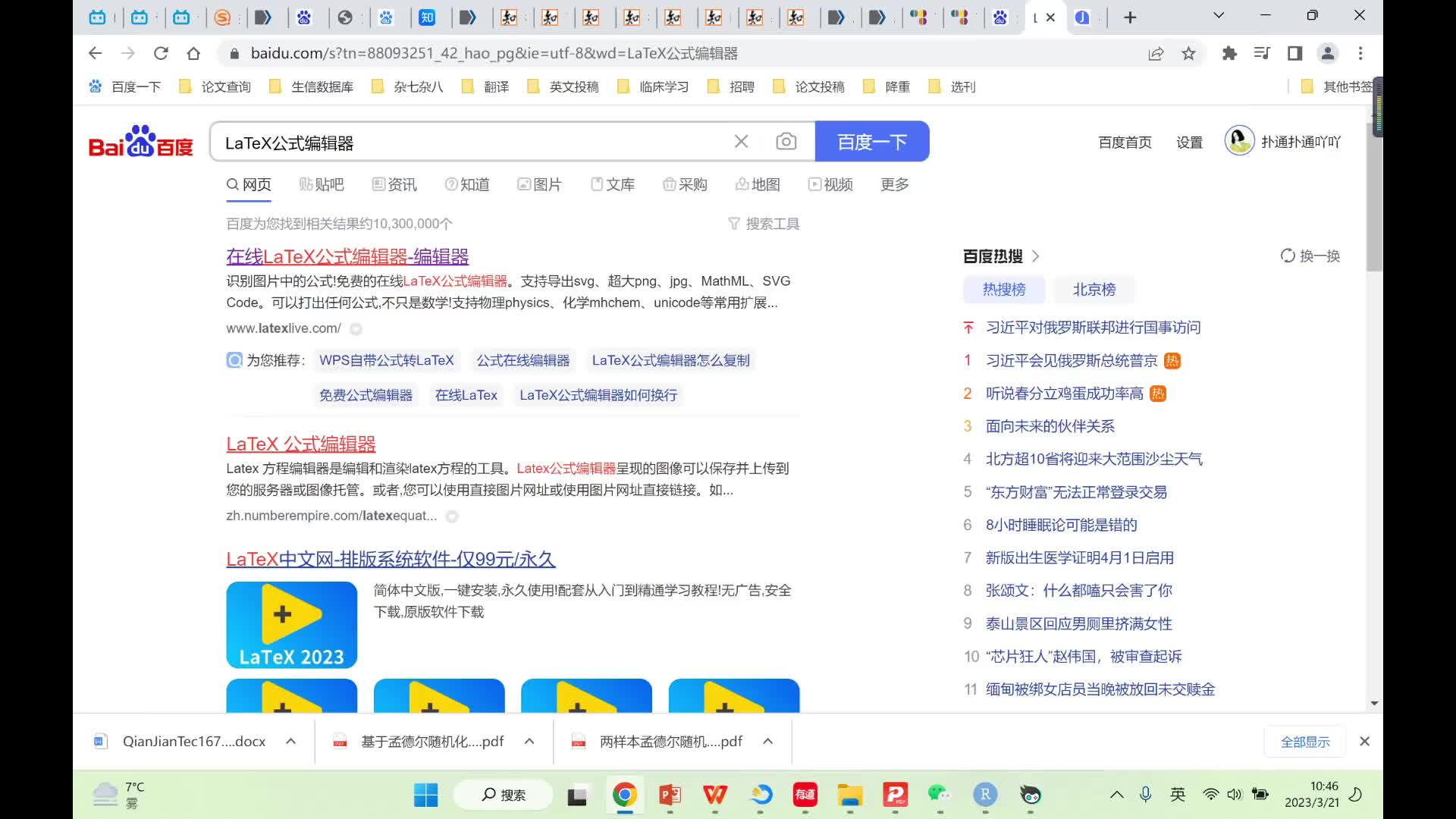Click suggestion 公式在线编辑器
Screen dimensions: 1456x819
click(522, 360)
